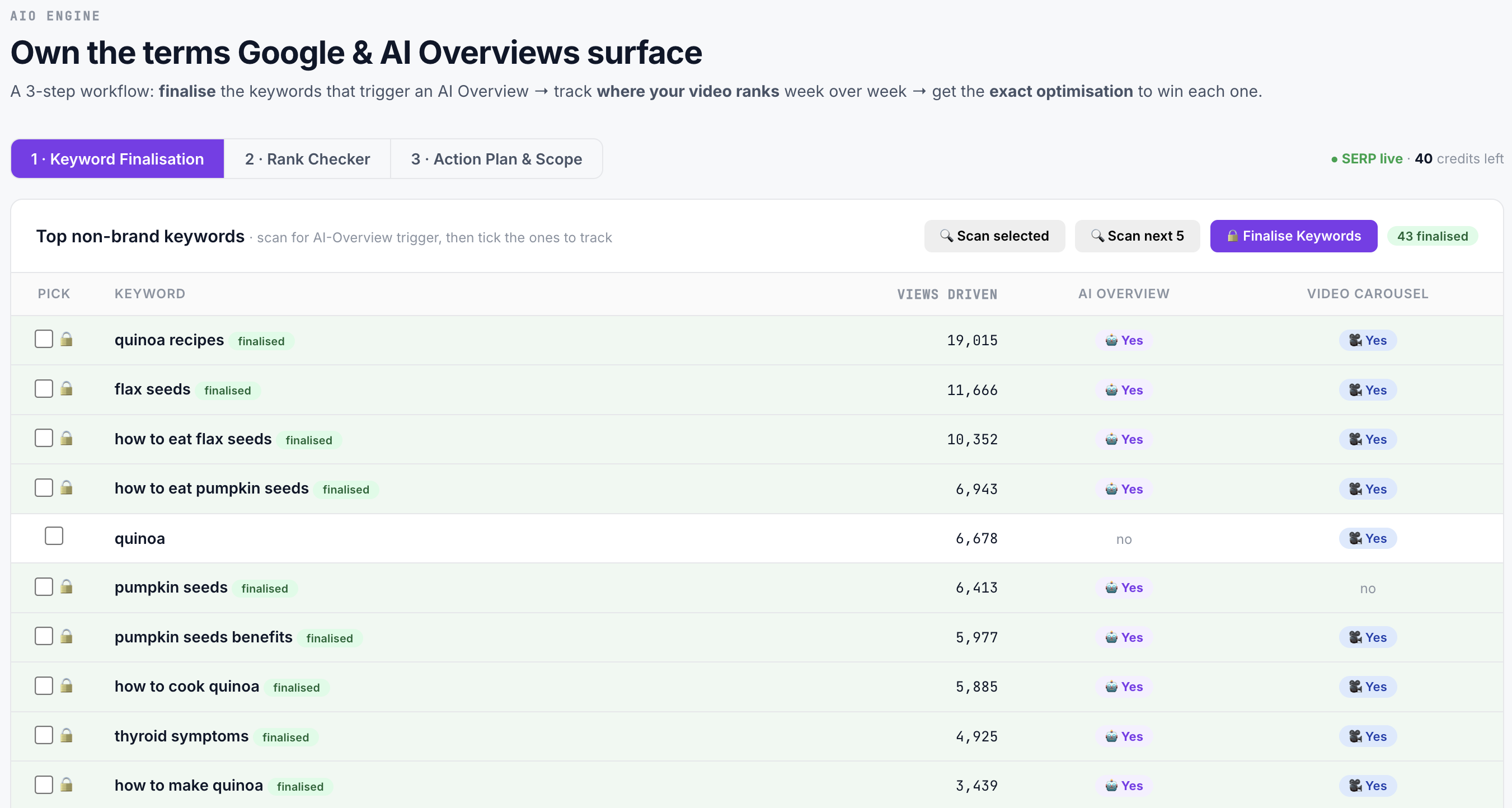Tick the checkbox for quinoa recipes
This screenshot has width=1512, height=808.
44,339
